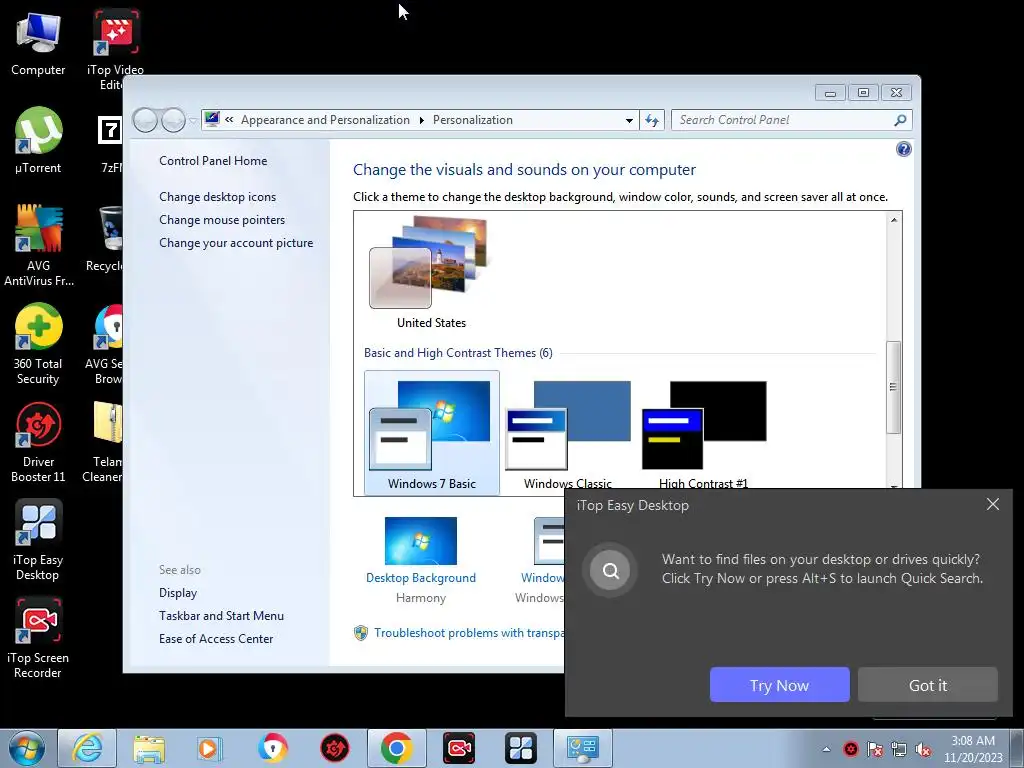Click the Personalization breadcrumb
This screenshot has height=768, width=1024.
pos(473,120)
